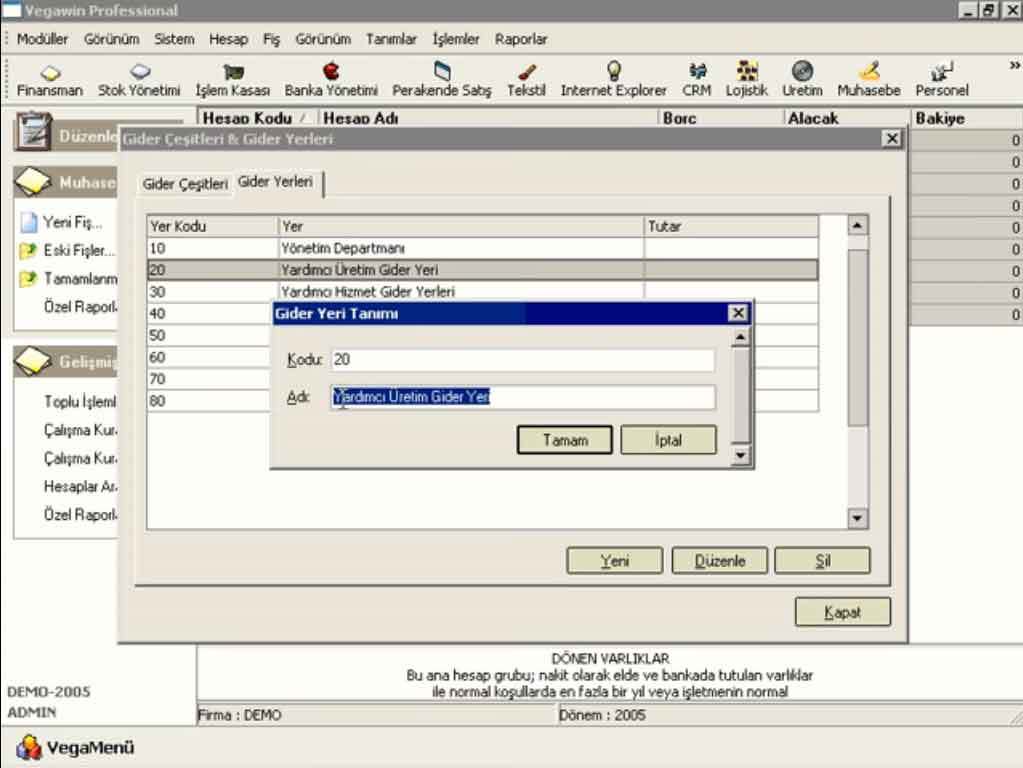Open the Stok Yönetimi toolbar module
Screen dimensions: 1023x768
pyautogui.click(x=139, y=80)
